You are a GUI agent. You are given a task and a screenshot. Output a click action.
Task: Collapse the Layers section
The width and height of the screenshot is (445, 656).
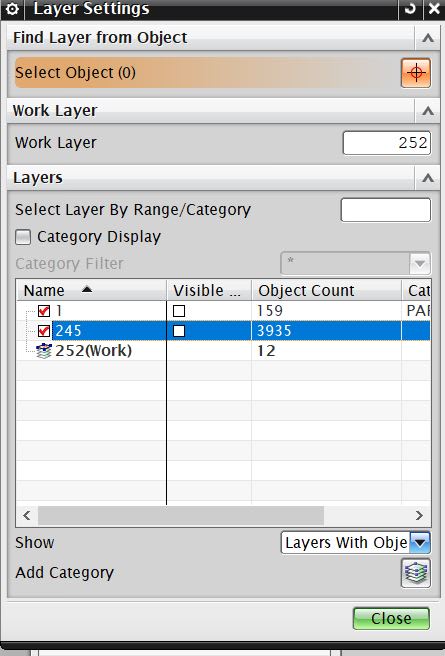click(427, 178)
